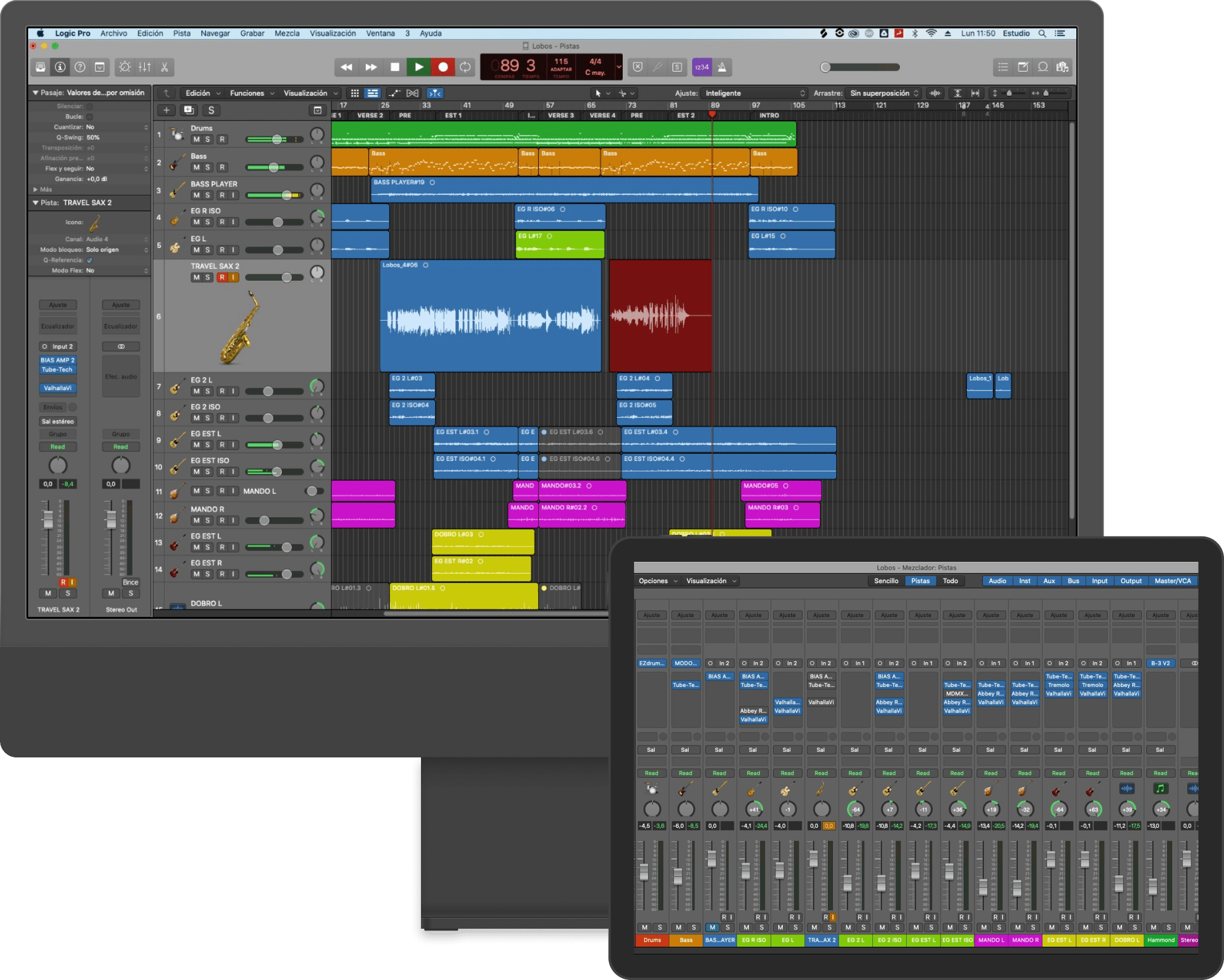
Task: Click the vertical auto zoom icon
Action: pos(957,93)
